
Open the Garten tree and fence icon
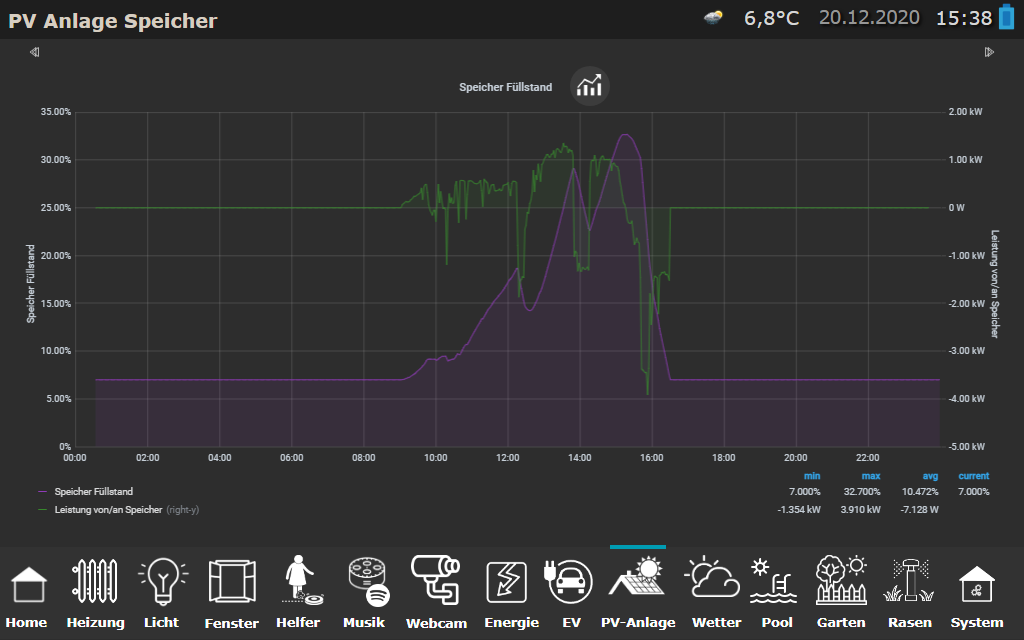(x=841, y=580)
